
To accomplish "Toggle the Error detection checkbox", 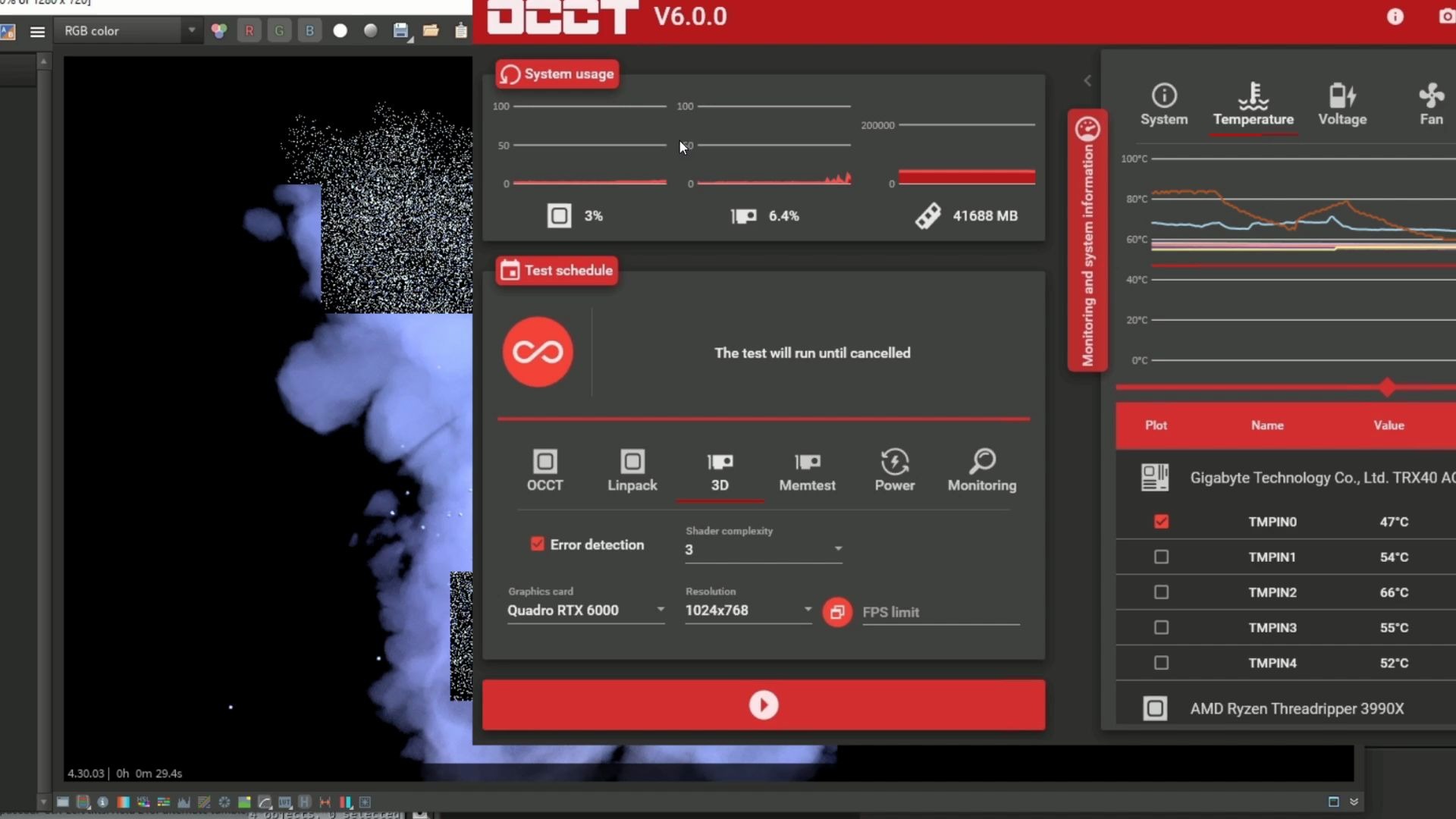I will tap(538, 544).
